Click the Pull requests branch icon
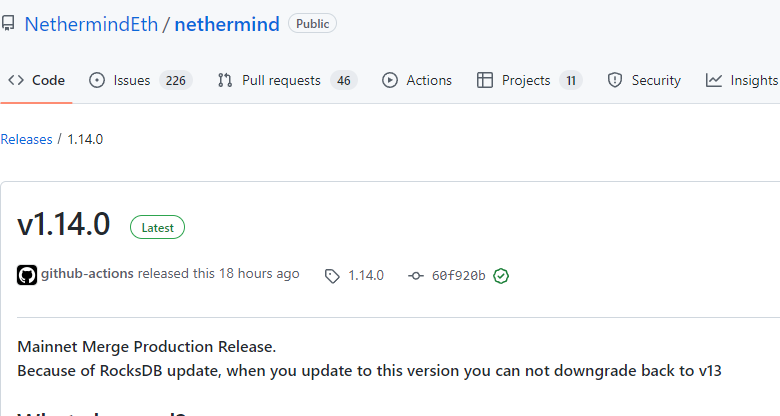Image resolution: width=780 pixels, height=416 pixels. point(225,80)
